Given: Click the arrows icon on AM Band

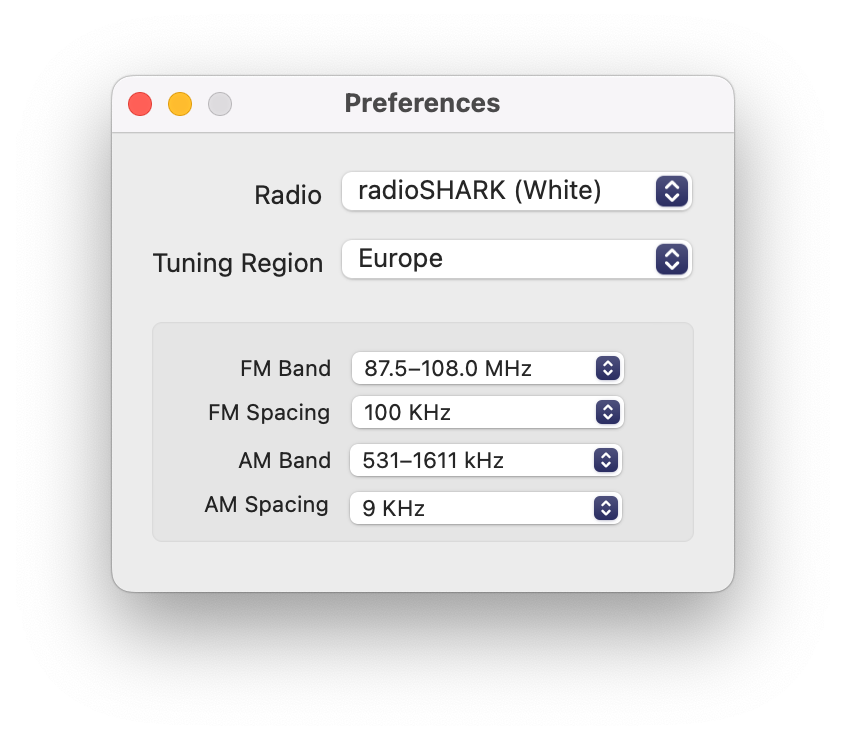Looking at the screenshot, I should [606, 460].
